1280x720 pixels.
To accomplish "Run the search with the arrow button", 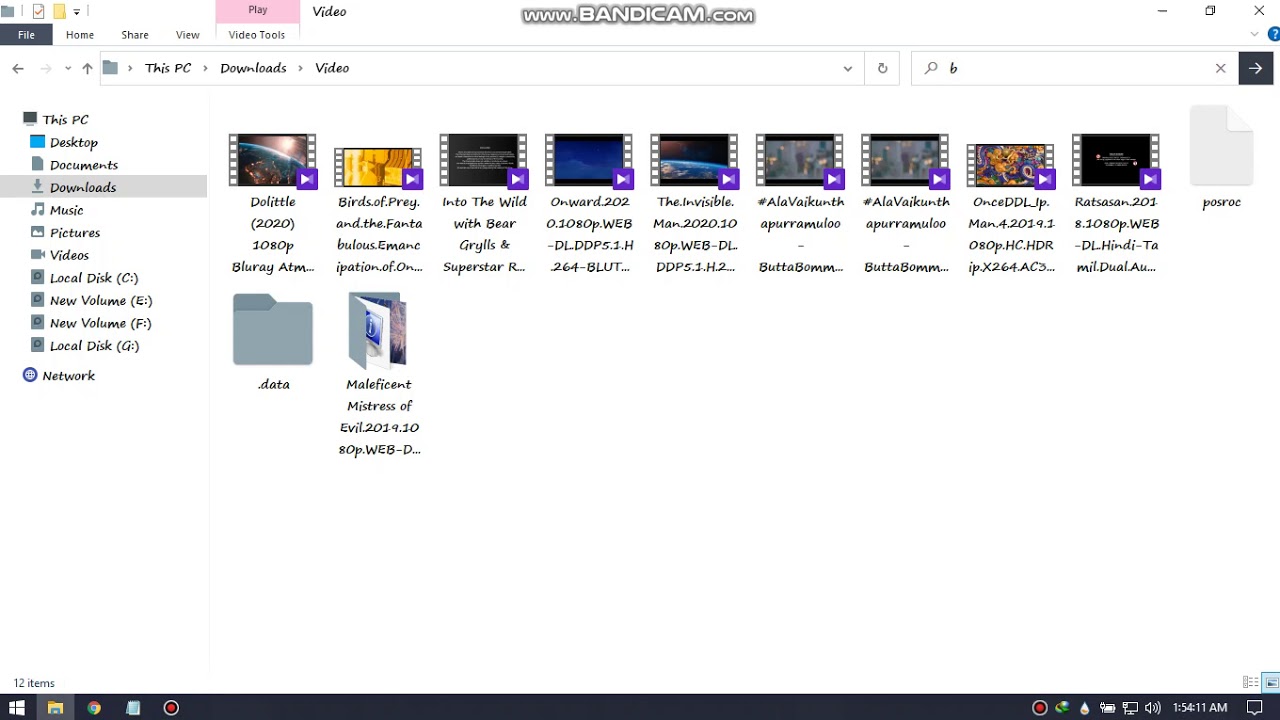I will 1255,68.
